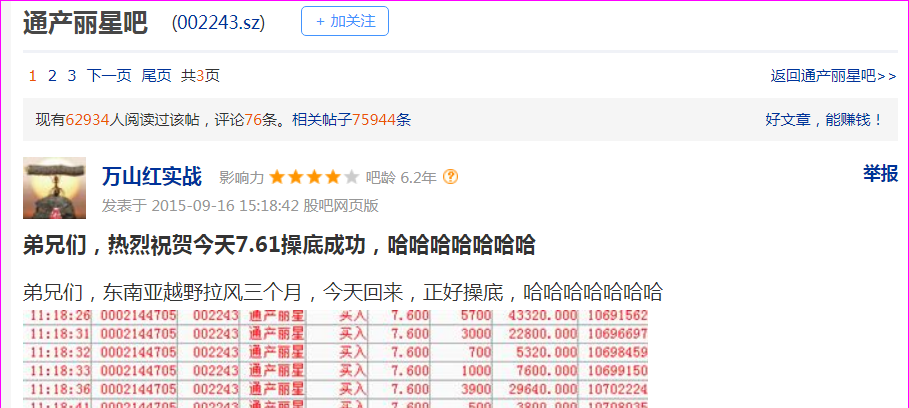
Task: Click stock code (002243.sz)
Action: click(x=218, y=23)
